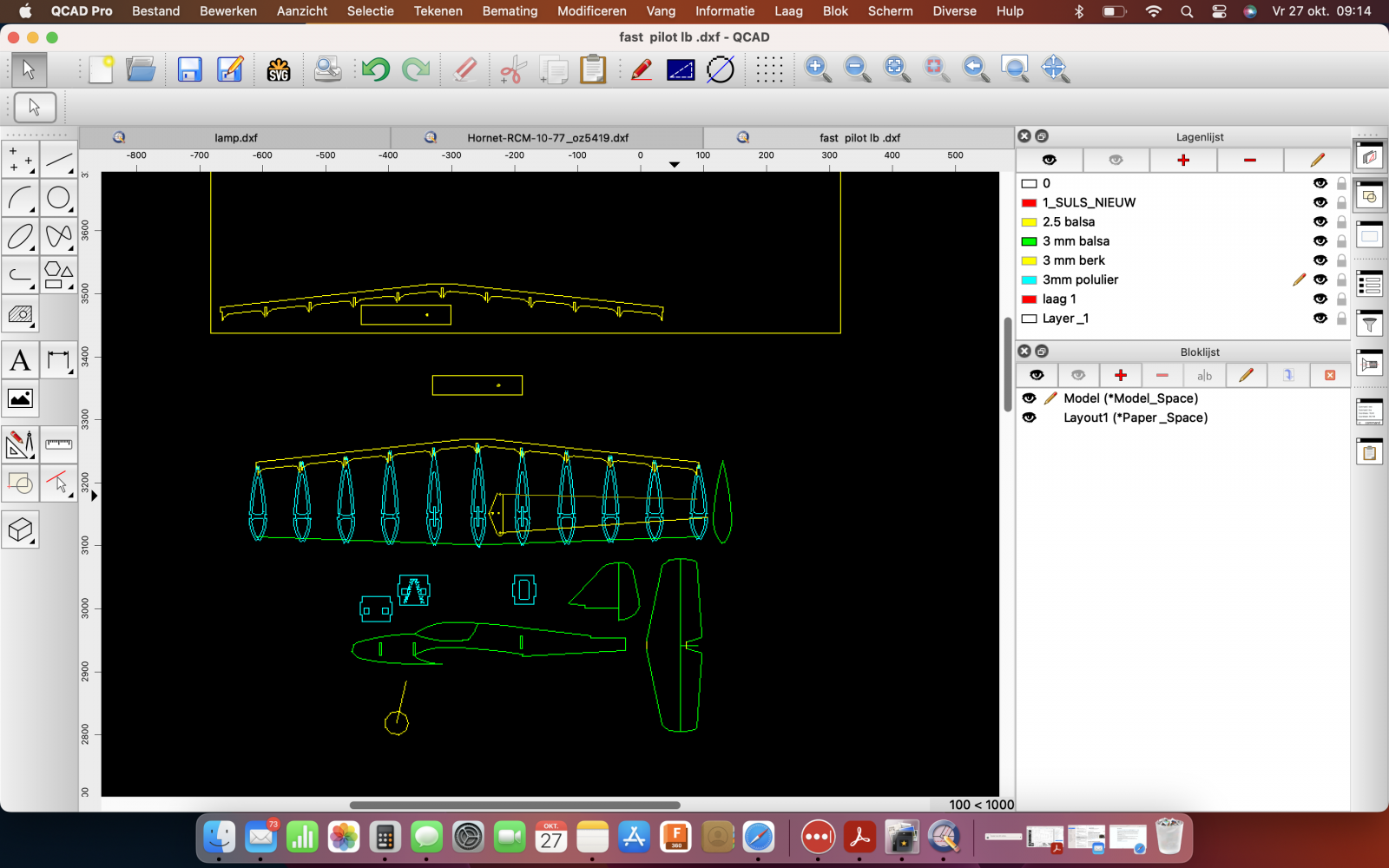Viewport: 1389px width, 868px height.
Task: Zoom out with minus magnifier
Action: 858,69
